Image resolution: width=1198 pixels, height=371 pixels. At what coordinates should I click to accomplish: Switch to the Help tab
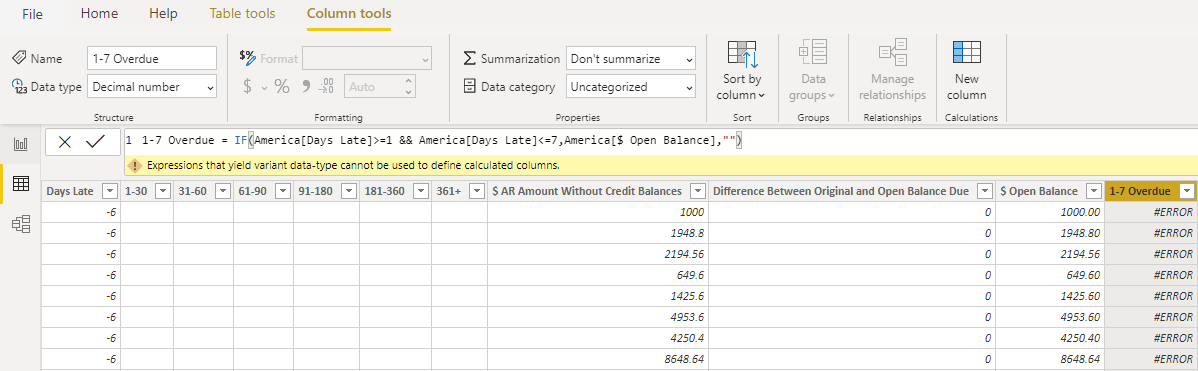click(164, 14)
